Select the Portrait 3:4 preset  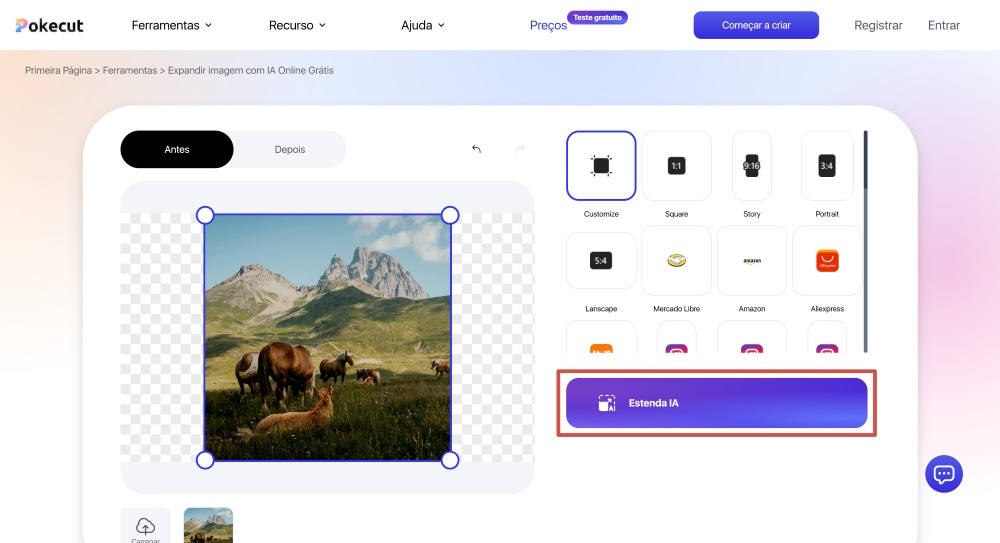point(826,165)
